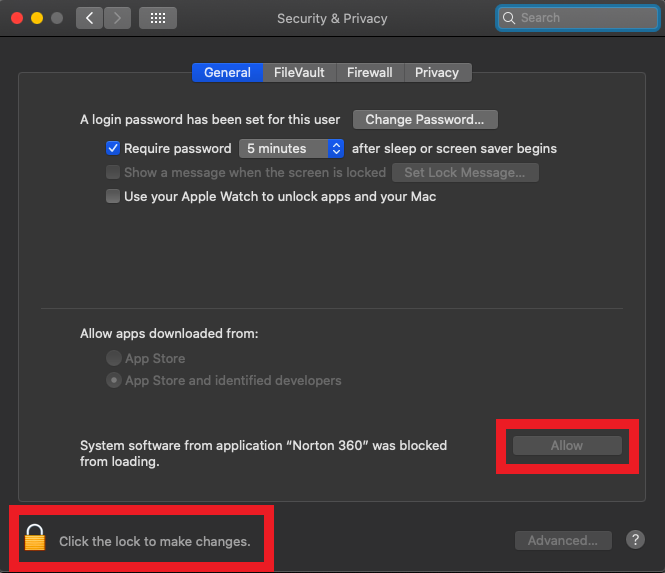The width and height of the screenshot is (665, 573).
Task: Click the Change Password button
Action: (x=425, y=120)
